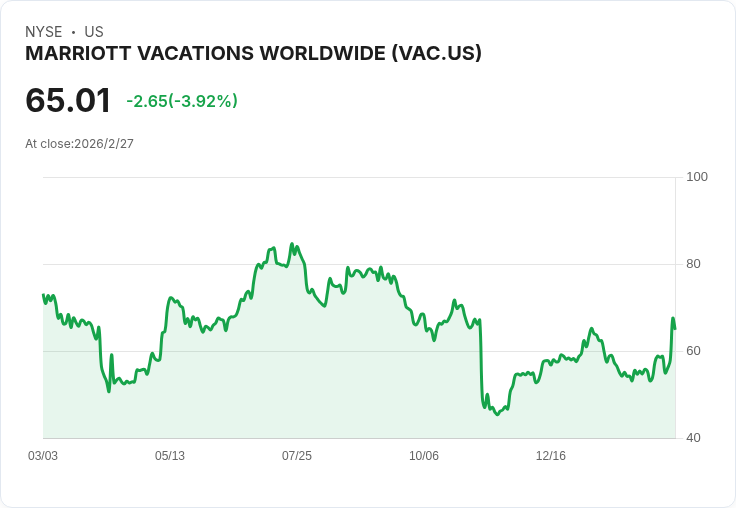This screenshot has width=736, height=508.
Task: Click the -2.65(-3.92%) change value
Action: [182, 101]
